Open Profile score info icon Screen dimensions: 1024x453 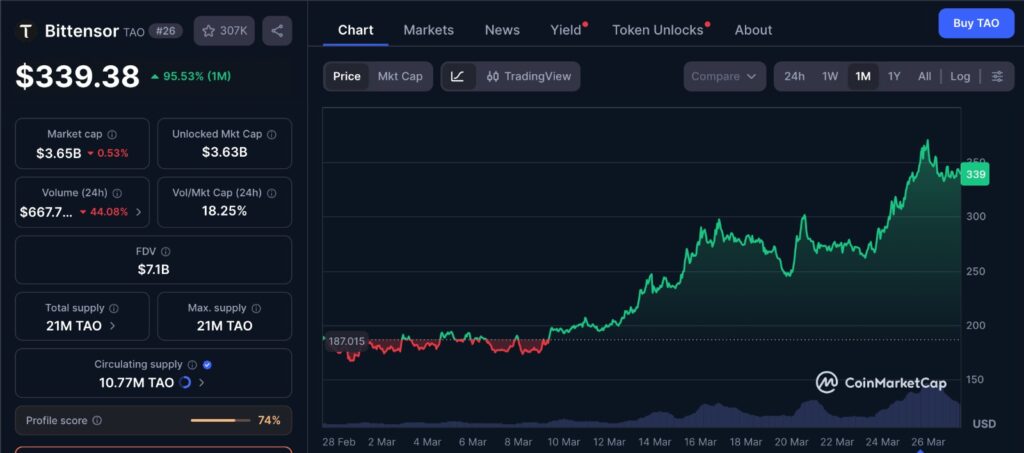click(97, 421)
